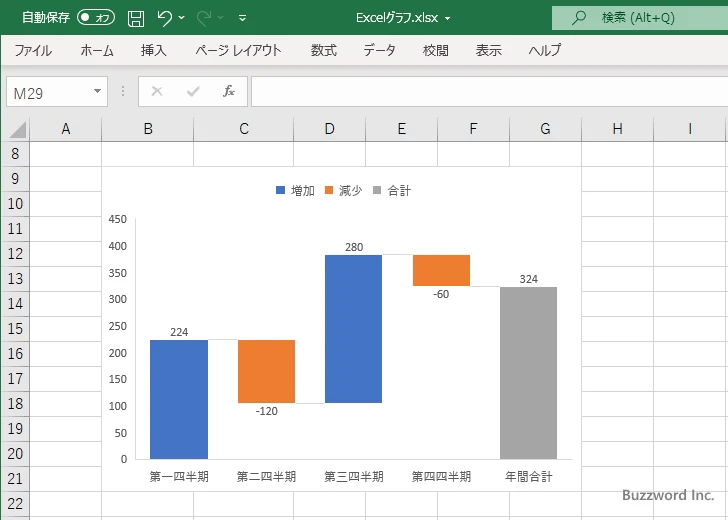Switch to the ホーム ribbon tab

coord(97,50)
